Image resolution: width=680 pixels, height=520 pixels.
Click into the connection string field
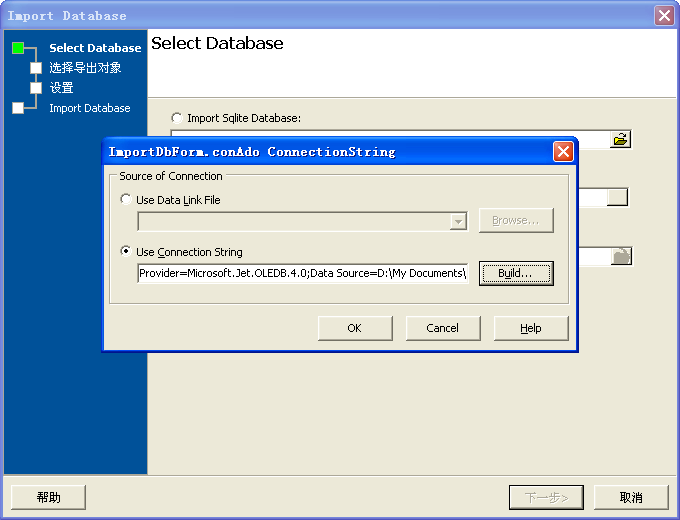click(x=303, y=273)
